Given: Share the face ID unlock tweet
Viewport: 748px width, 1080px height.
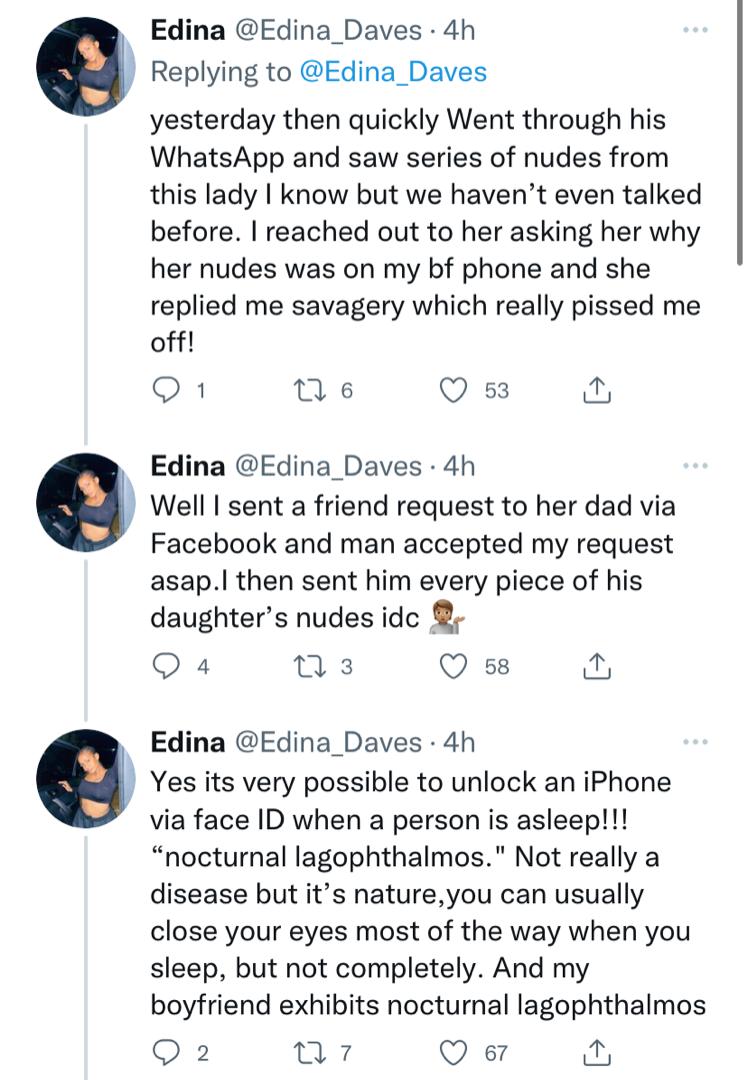Looking at the screenshot, I should point(596,1052).
